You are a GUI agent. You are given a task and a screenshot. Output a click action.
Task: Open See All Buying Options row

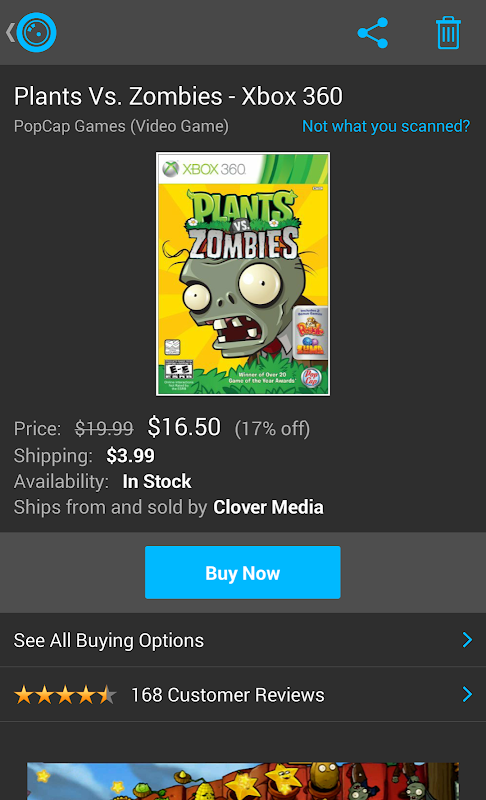243,640
